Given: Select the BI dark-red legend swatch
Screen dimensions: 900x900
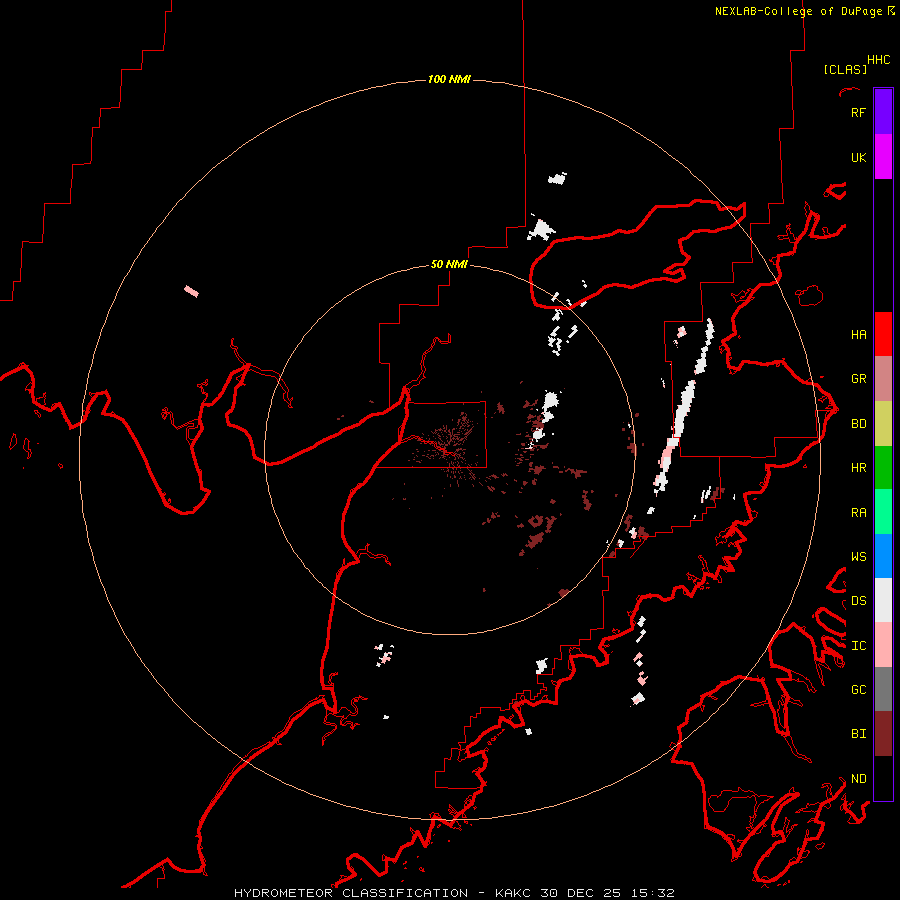Looking at the screenshot, I should click(x=883, y=734).
